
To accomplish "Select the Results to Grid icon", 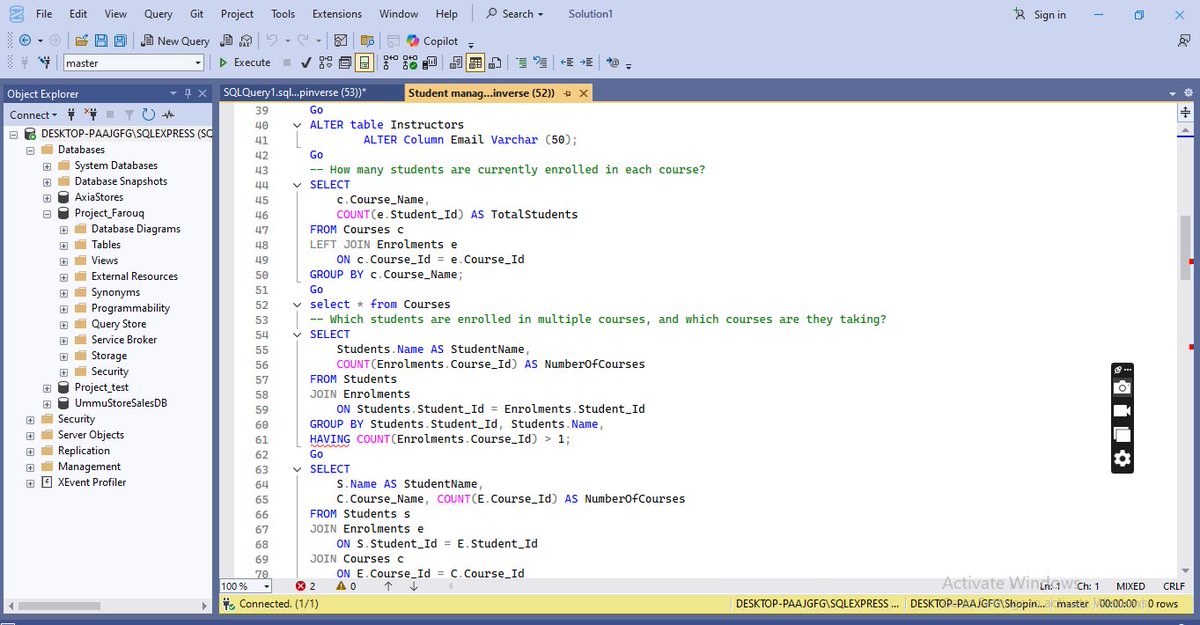I will [476, 62].
